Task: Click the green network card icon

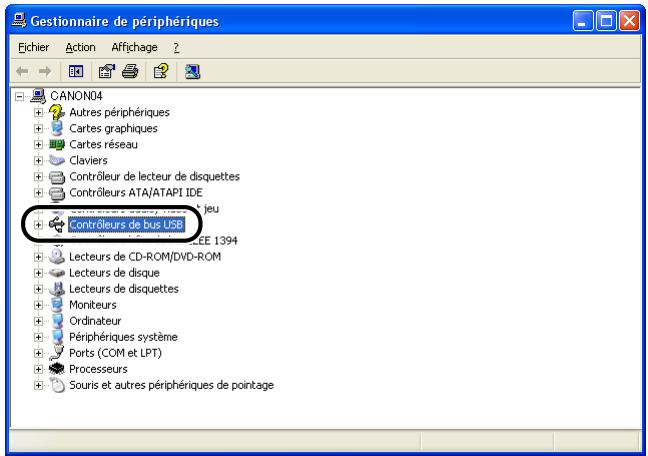Action: pyautogui.click(x=57, y=144)
